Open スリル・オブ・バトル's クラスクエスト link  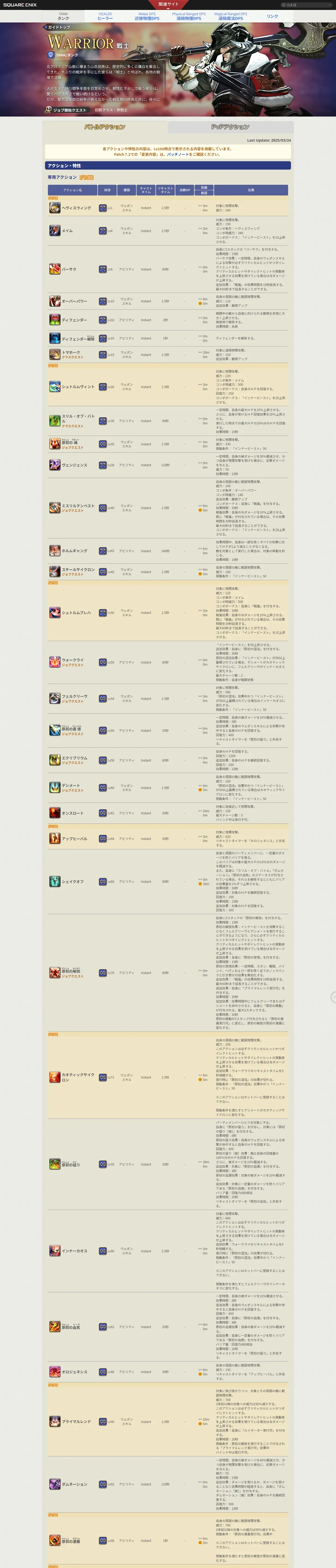72,426
